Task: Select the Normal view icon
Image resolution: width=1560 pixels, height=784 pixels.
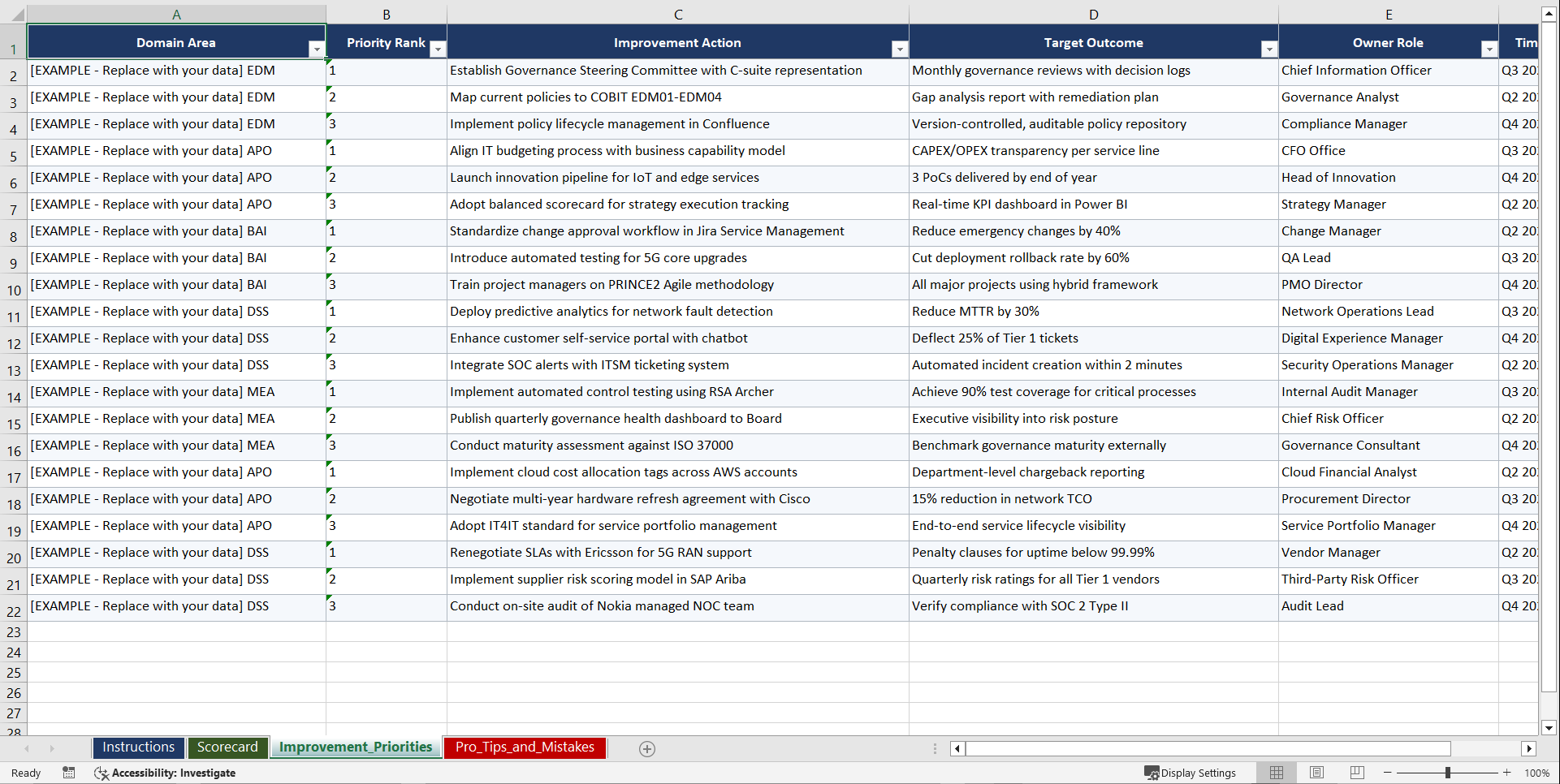Action: click(x=1276, y=773)
